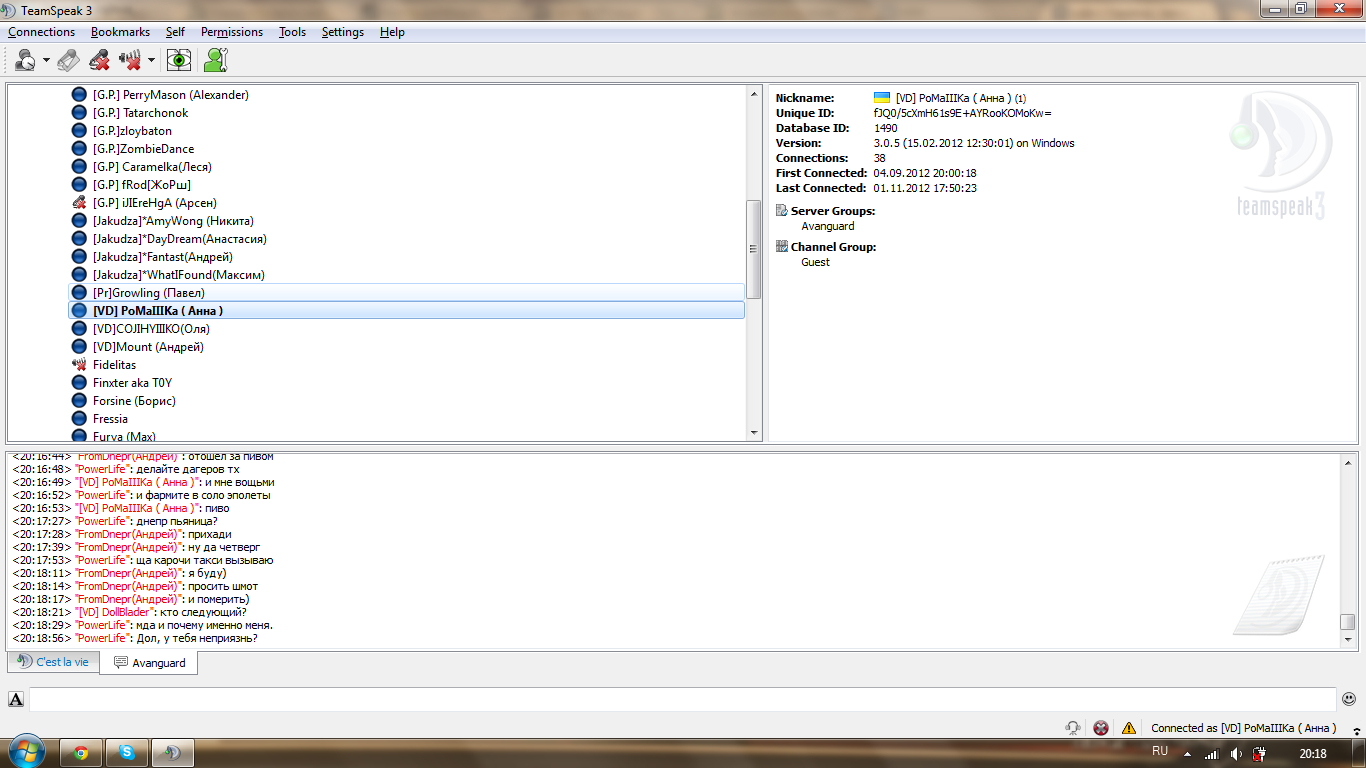Click the Channel Group icon
Viewport: 1366px width, 768px height.
(x=782, y=247)
